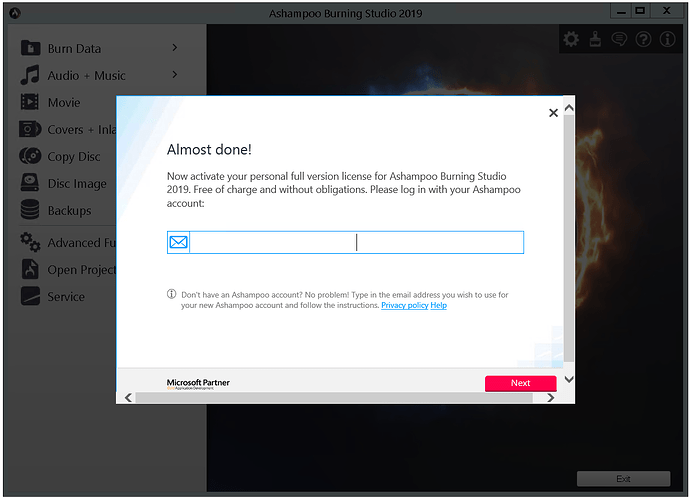Select the Disc Image drive icon
690x497 pixels.
[30, 184]
